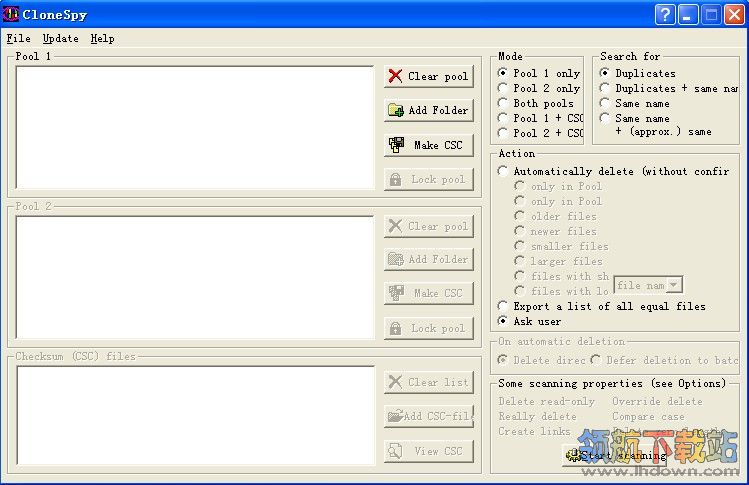The width and height of the screenshot is (749, 485).
Task: Click Add Folder button in Pool 1
Action: click(x=428, y=110)
